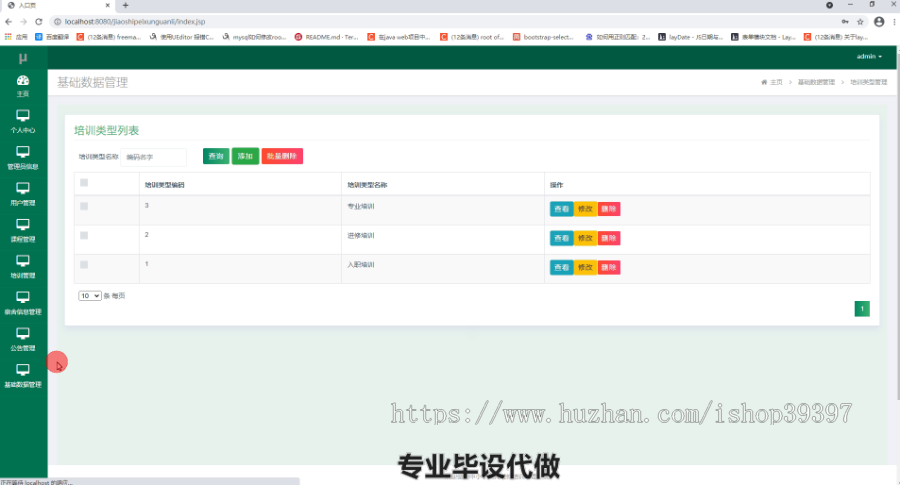The width and height of the screenshot is (900, 485).
Task: Open 培训管理 in the sidebar
Action: point(23,266)
